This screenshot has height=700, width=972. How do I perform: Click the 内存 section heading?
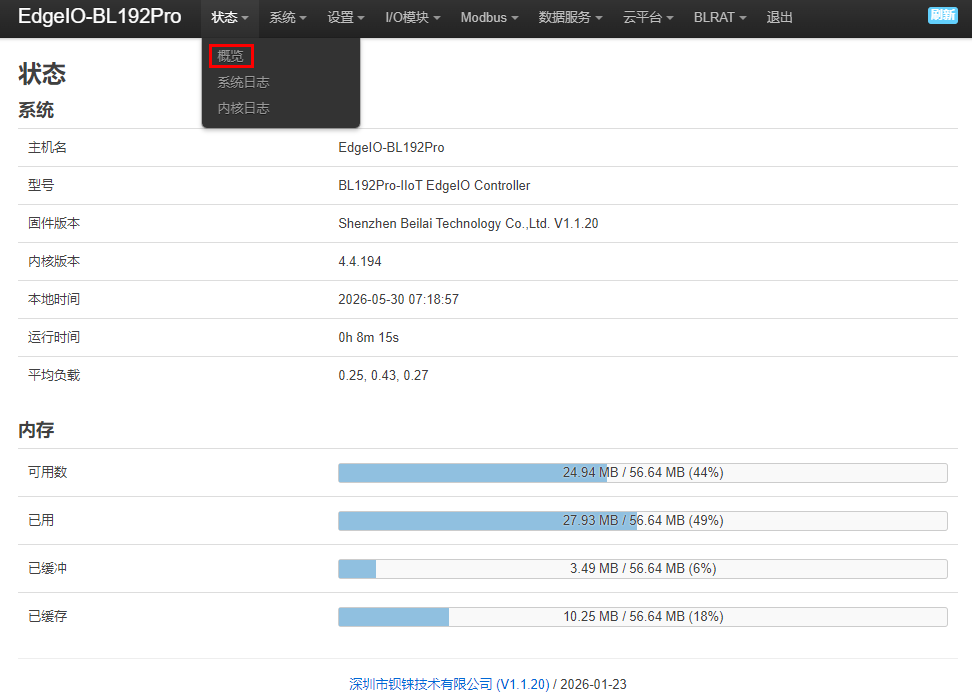coord(36,430)
